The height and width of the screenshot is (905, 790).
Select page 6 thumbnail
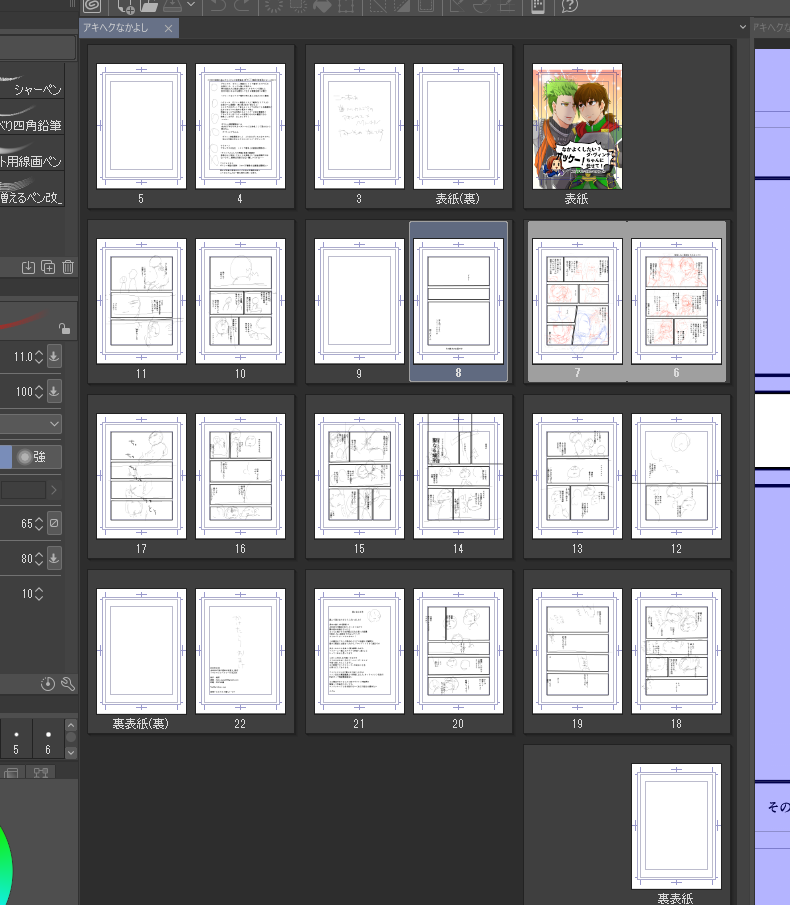click(676, 301)
